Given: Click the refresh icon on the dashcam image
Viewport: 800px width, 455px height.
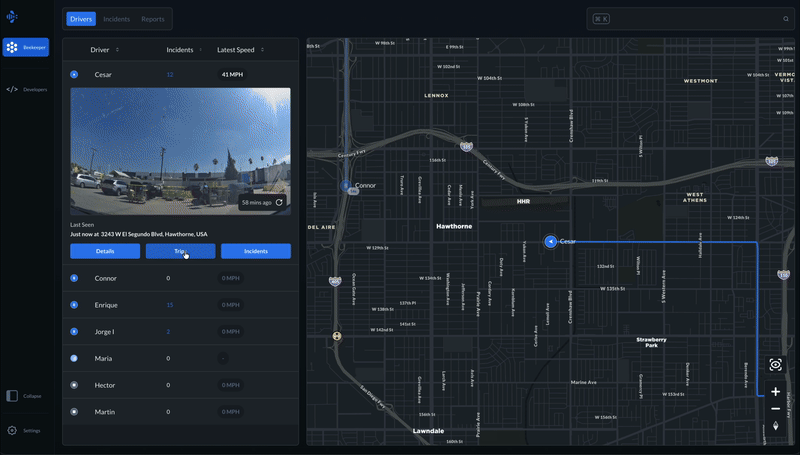Looking at the screenshot, I should click(279, 202).
